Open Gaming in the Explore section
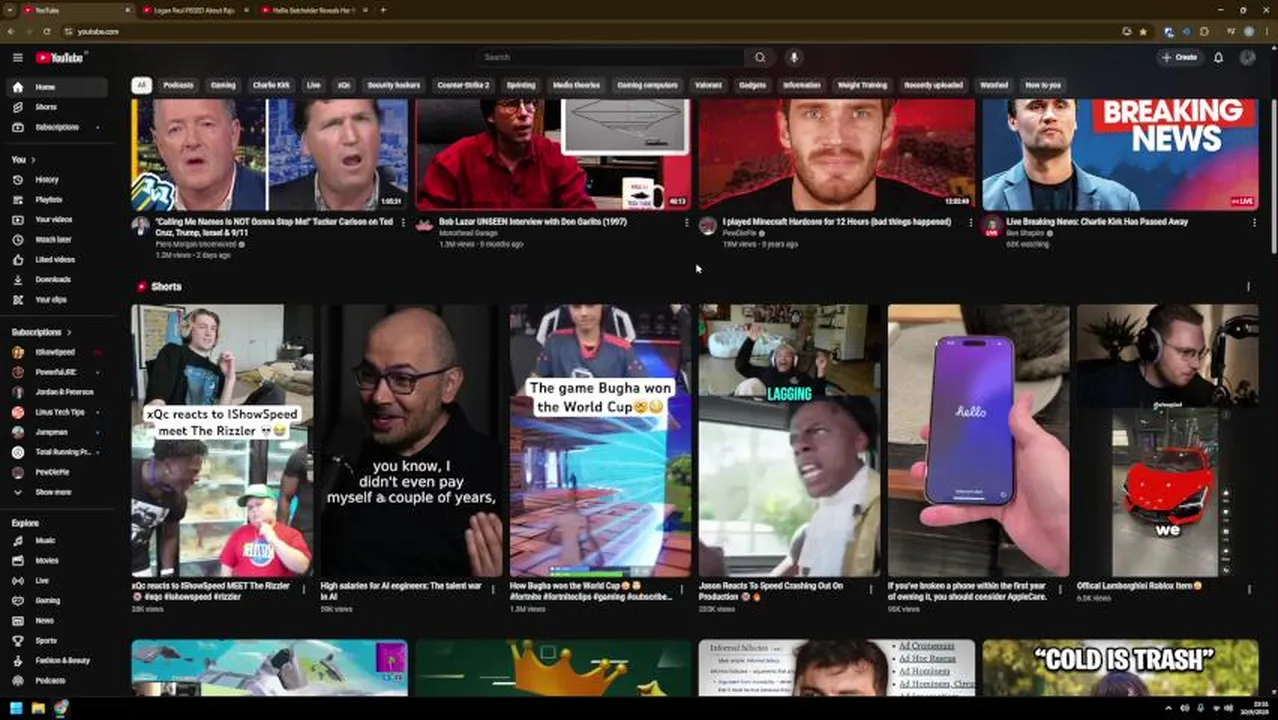1278x720 pixels. tap(57, 601)
